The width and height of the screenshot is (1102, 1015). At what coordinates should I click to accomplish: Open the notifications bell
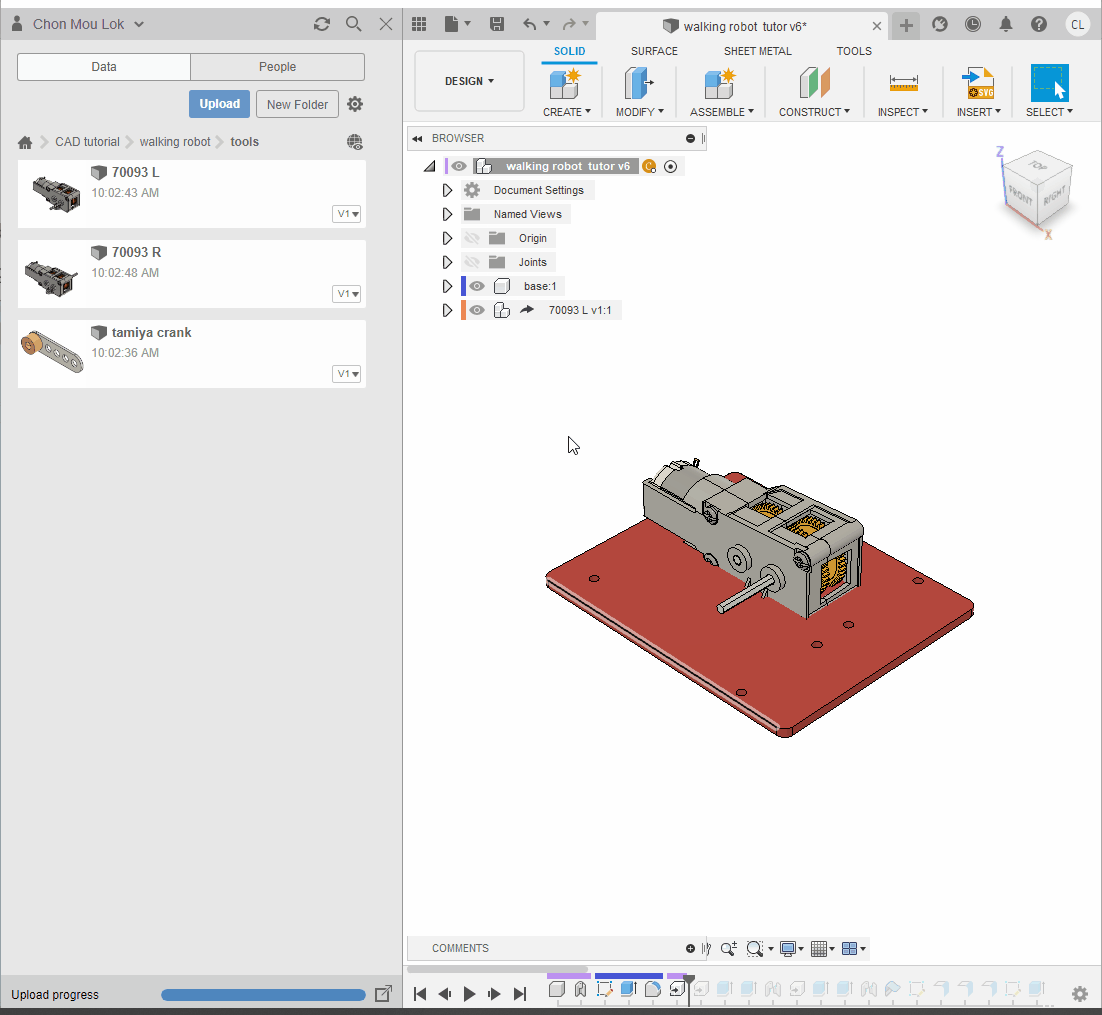click(x=1006, y=25)
